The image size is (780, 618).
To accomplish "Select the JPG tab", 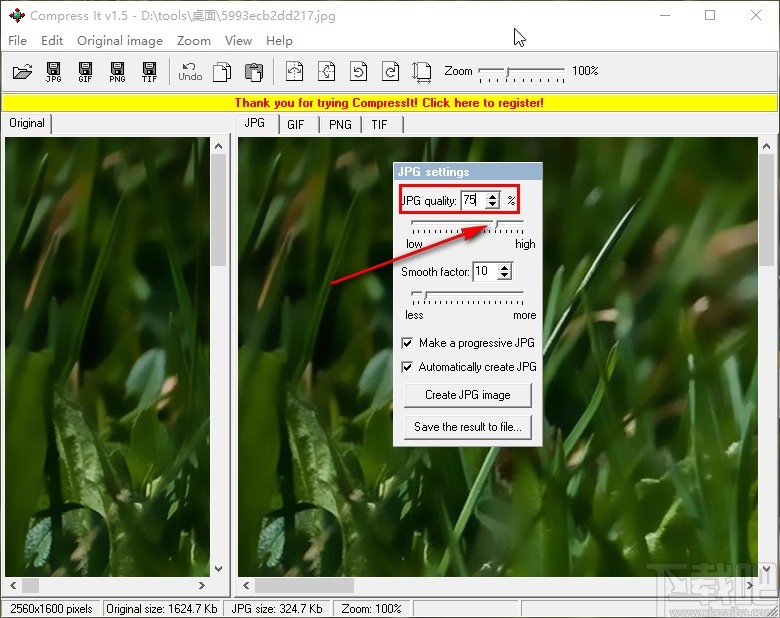I will pos(255,123).
